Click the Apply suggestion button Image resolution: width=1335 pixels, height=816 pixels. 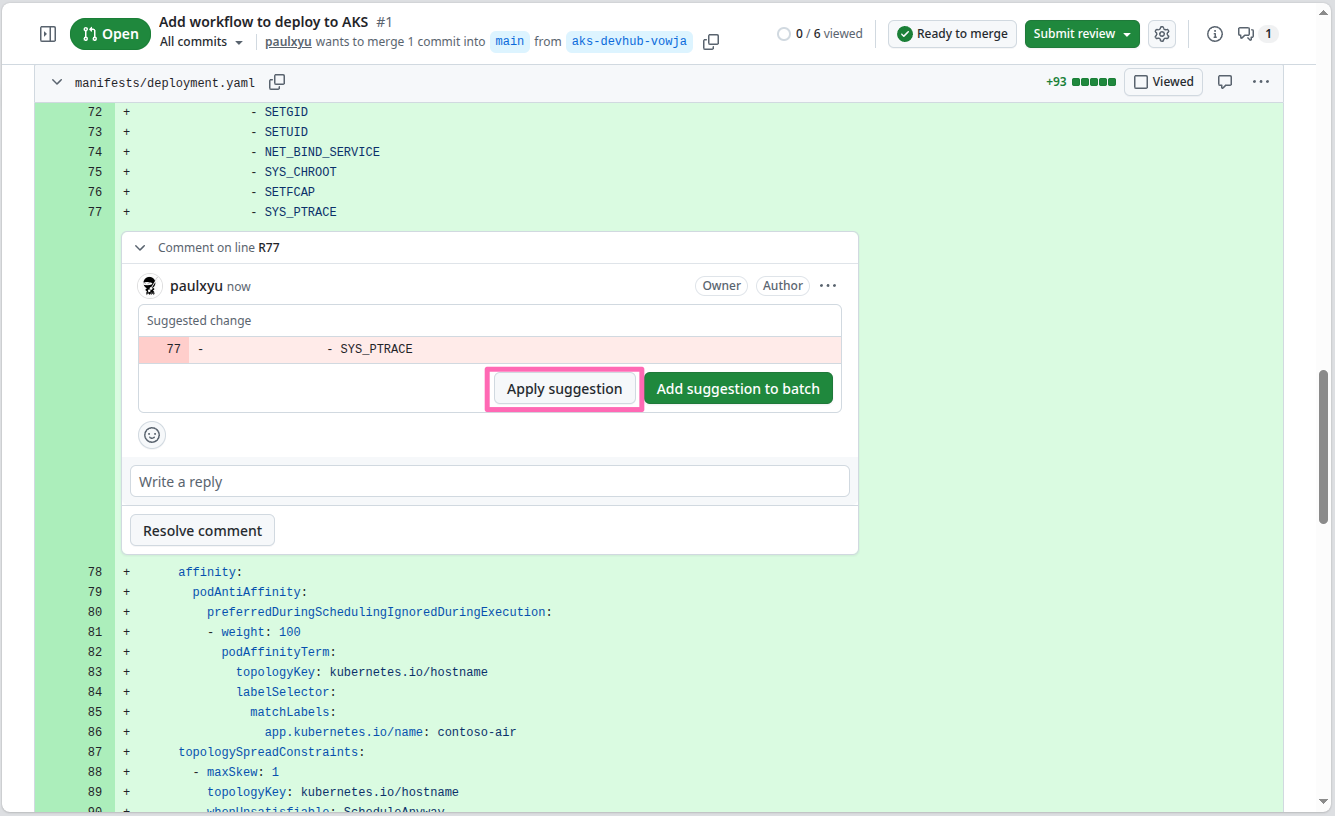(564, 389)
